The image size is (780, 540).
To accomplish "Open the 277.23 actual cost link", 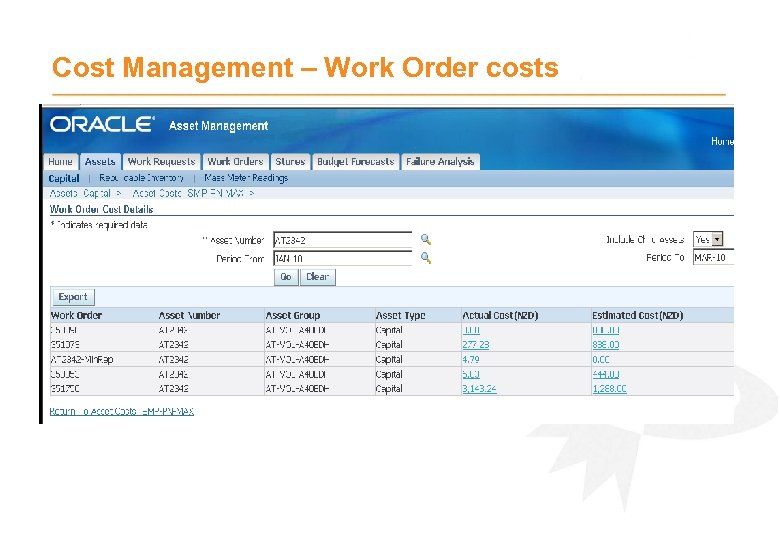I will [476, 345].
